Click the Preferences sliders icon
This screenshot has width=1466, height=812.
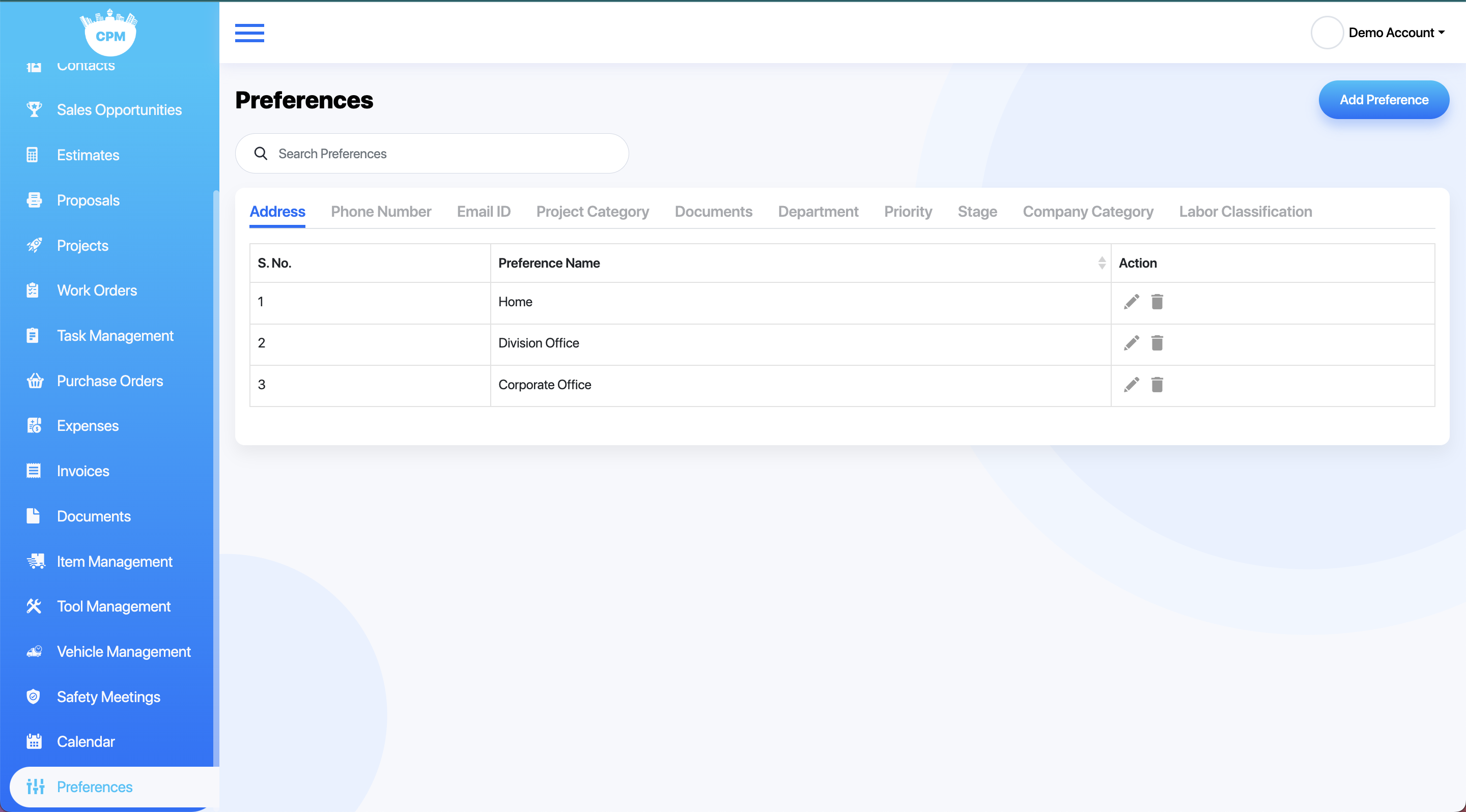tap(35, 787)
